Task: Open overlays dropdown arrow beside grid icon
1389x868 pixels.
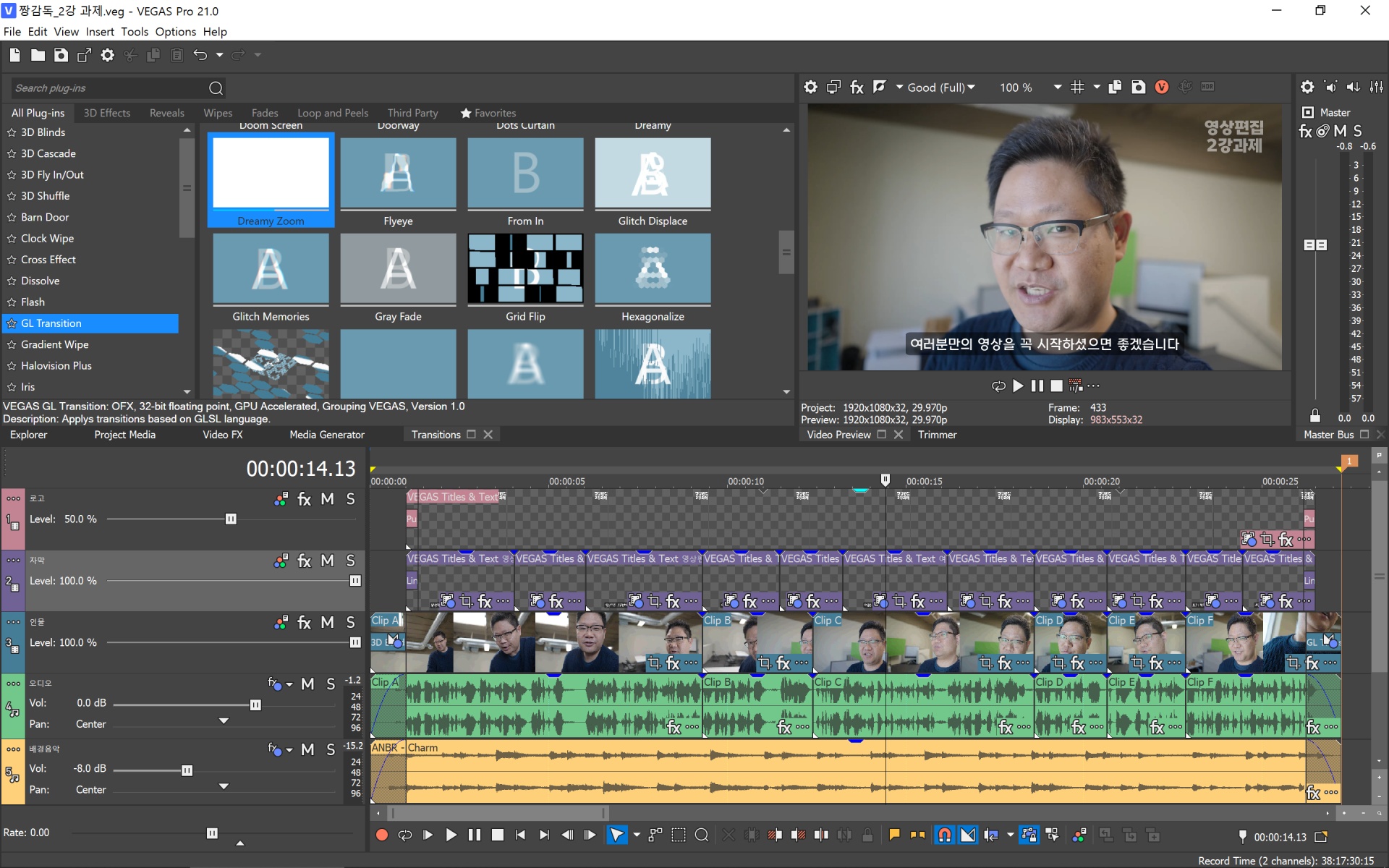Action: click(1097, 88)
